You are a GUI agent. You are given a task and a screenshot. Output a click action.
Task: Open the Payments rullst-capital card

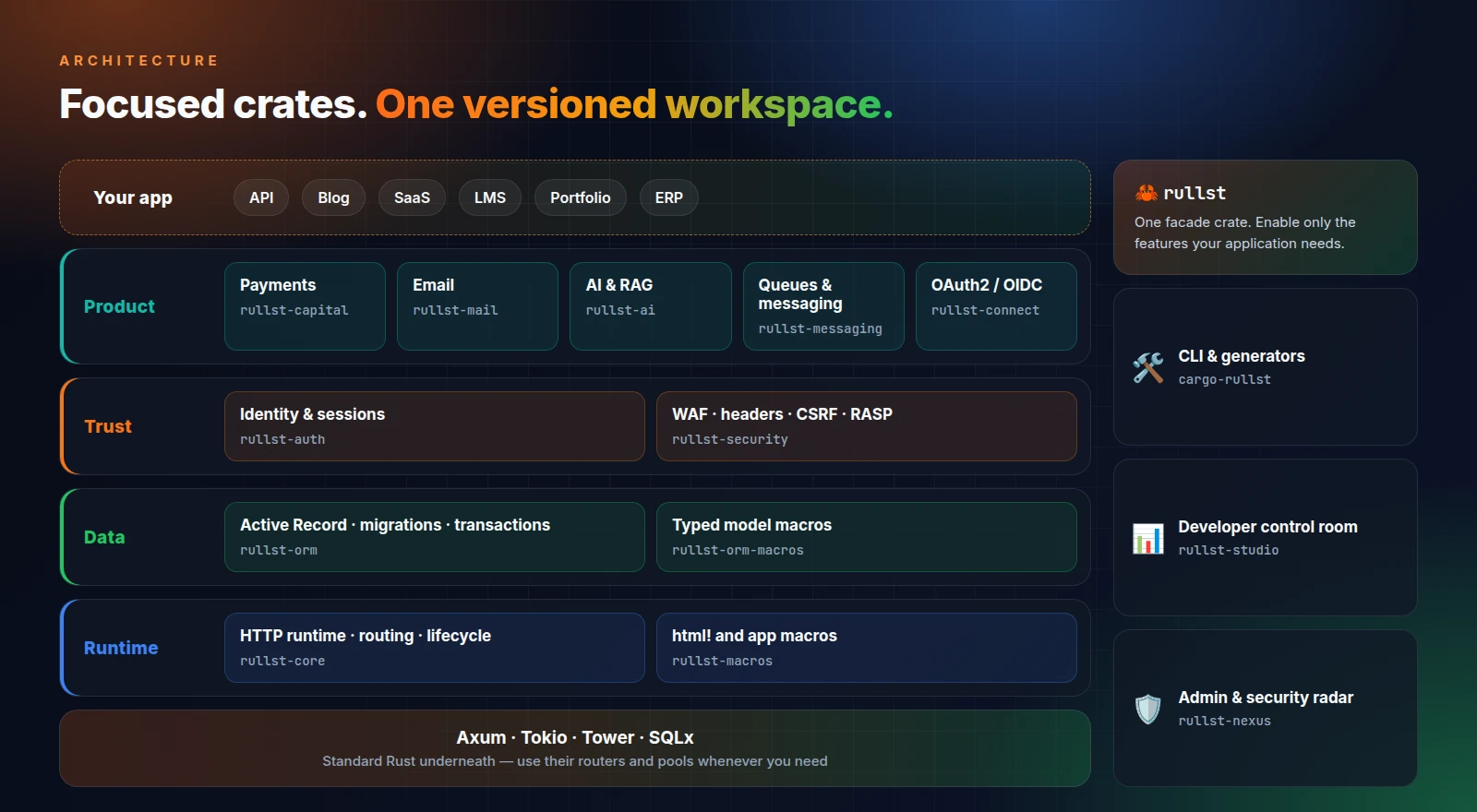tap(305, 306)
